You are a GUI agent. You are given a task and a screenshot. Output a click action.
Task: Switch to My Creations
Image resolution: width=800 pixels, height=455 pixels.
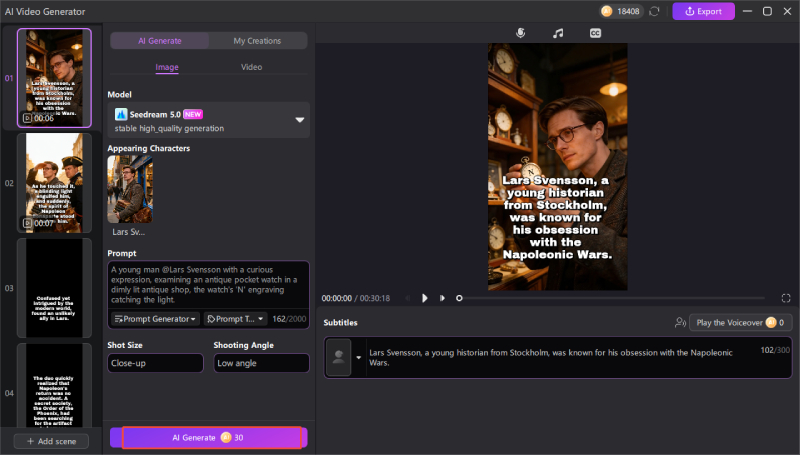[x=257, y=41]
